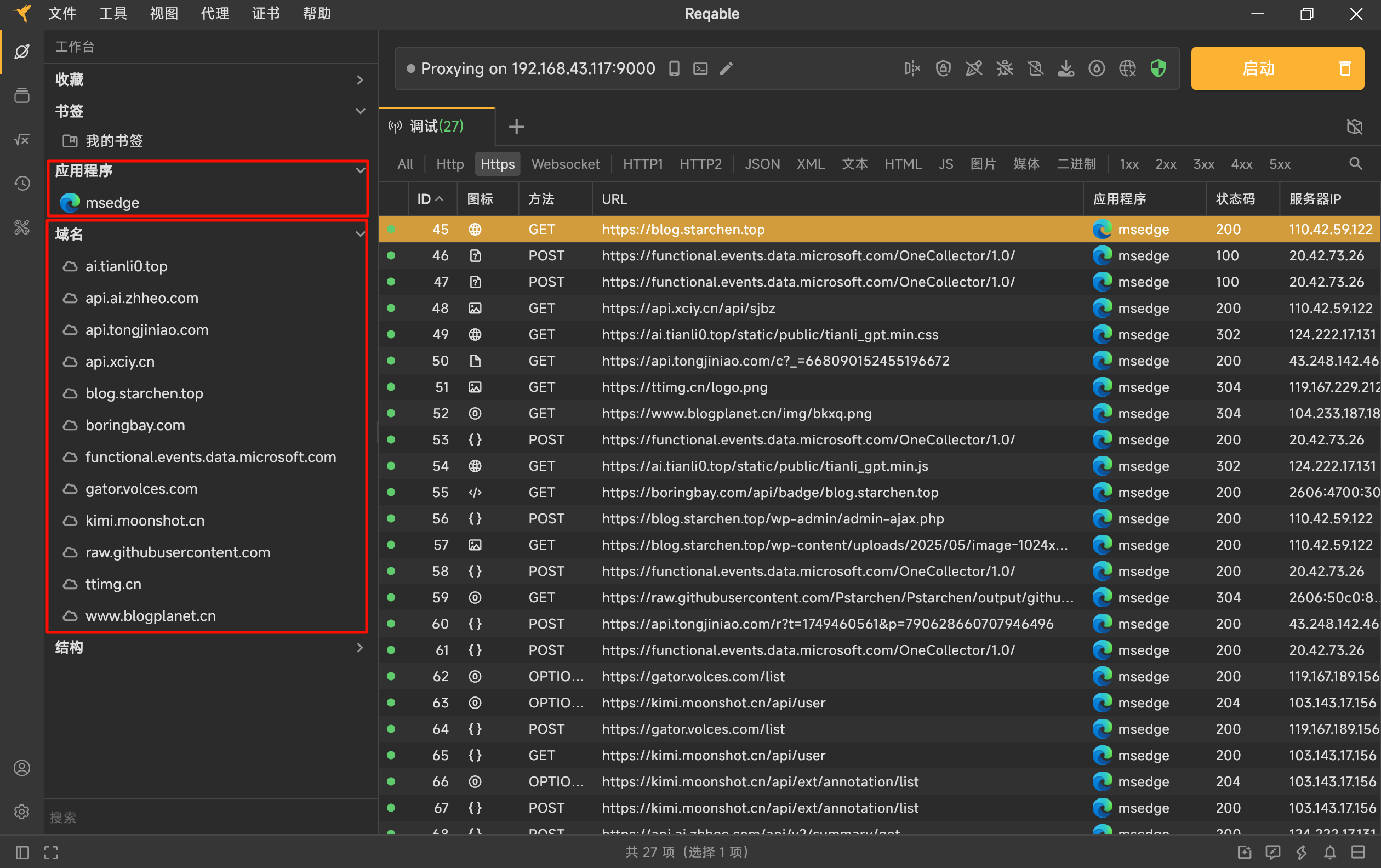Click the fullscreen brackets icon in status bar
The width and height of the screenshot is (1381, 868).
[51, 853]
